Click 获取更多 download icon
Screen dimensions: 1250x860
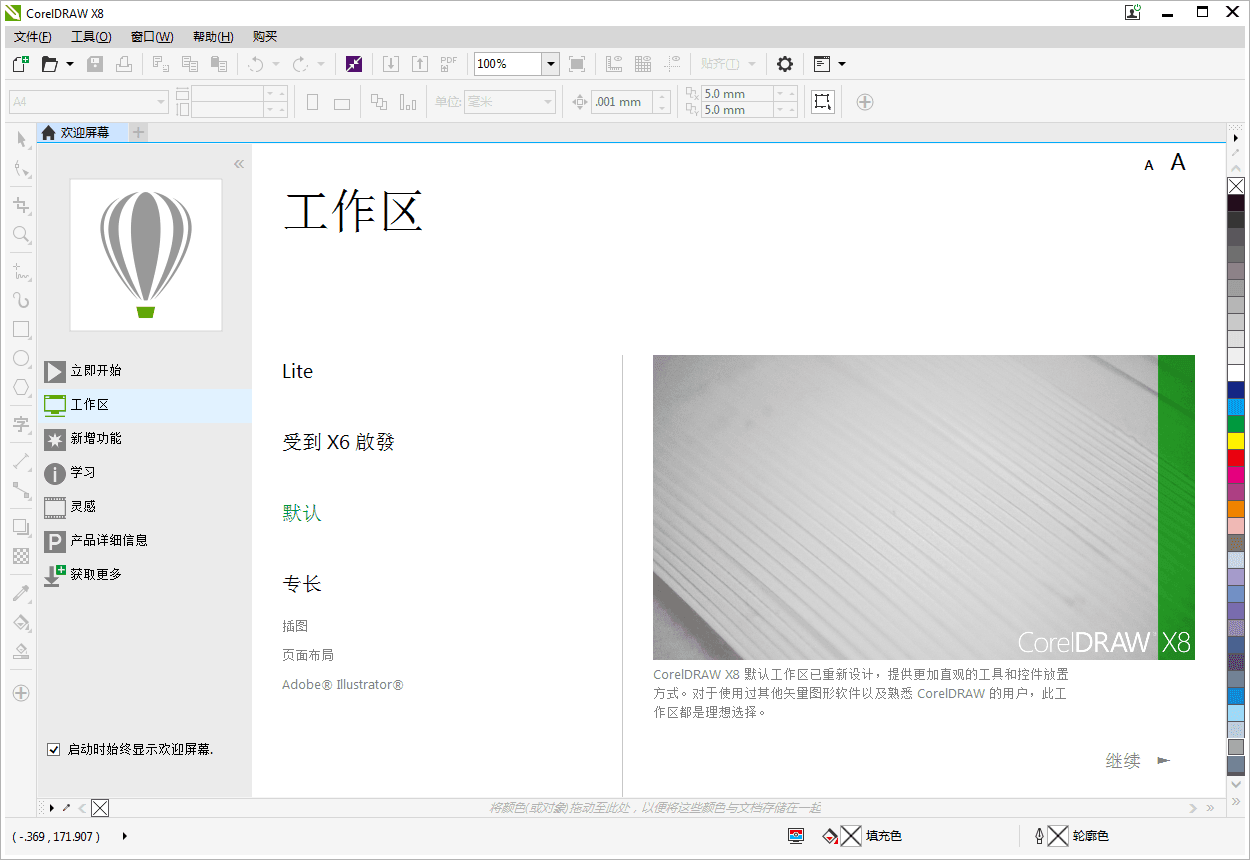[55, 575]
